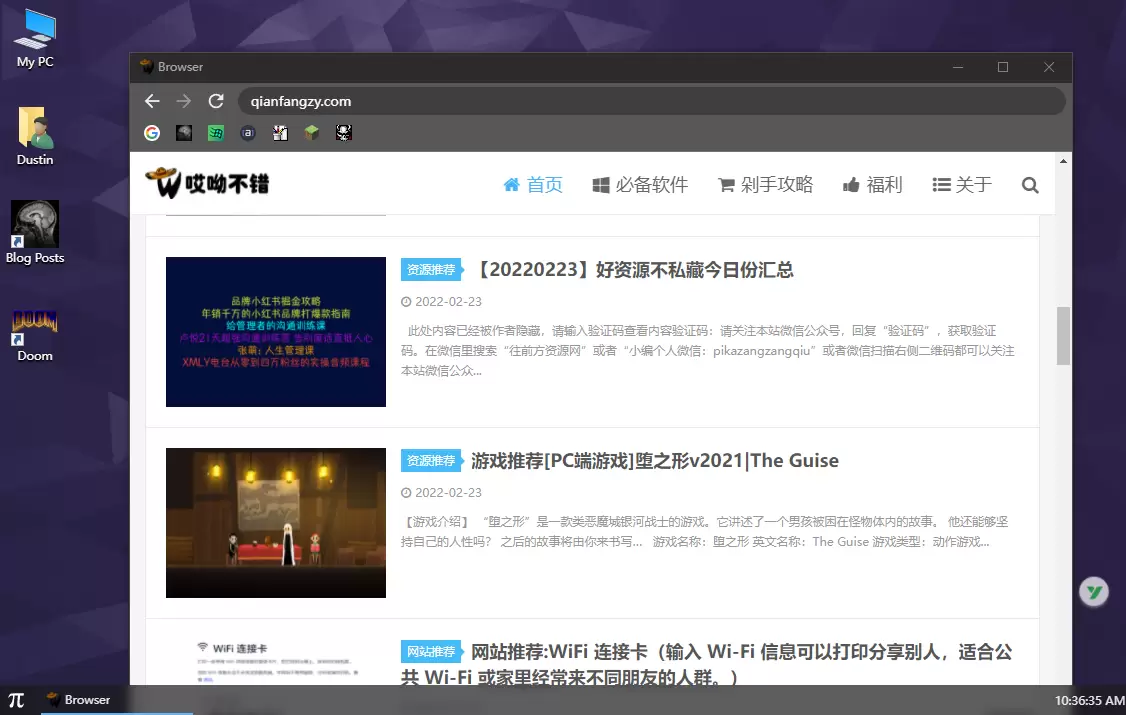Image resolution: width=1126 pixels, height=715 pixels.
Task: Open the dark blue 20220223 post thumbnail
Action: (276, 332)
